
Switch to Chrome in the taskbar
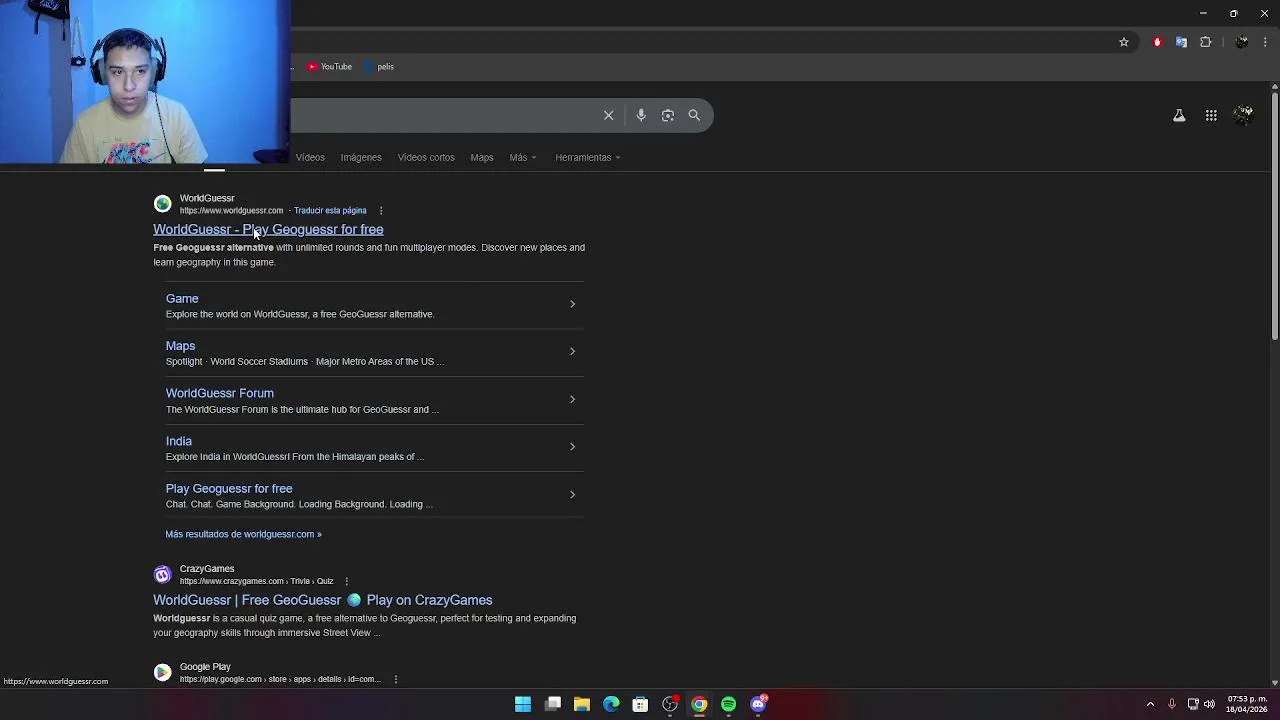(x=699, y=704)
